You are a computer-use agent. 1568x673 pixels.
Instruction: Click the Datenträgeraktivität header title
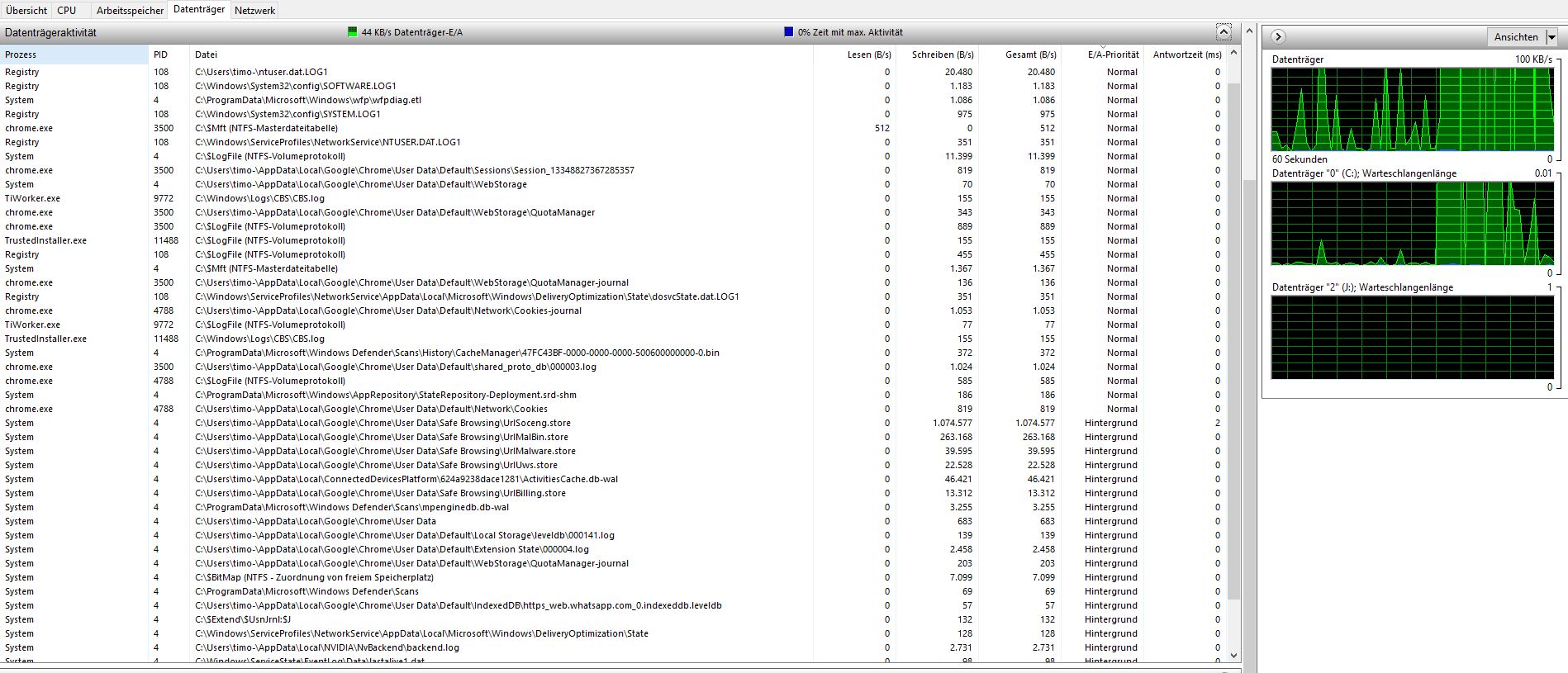pyautogui.click(x=50, y=32)
